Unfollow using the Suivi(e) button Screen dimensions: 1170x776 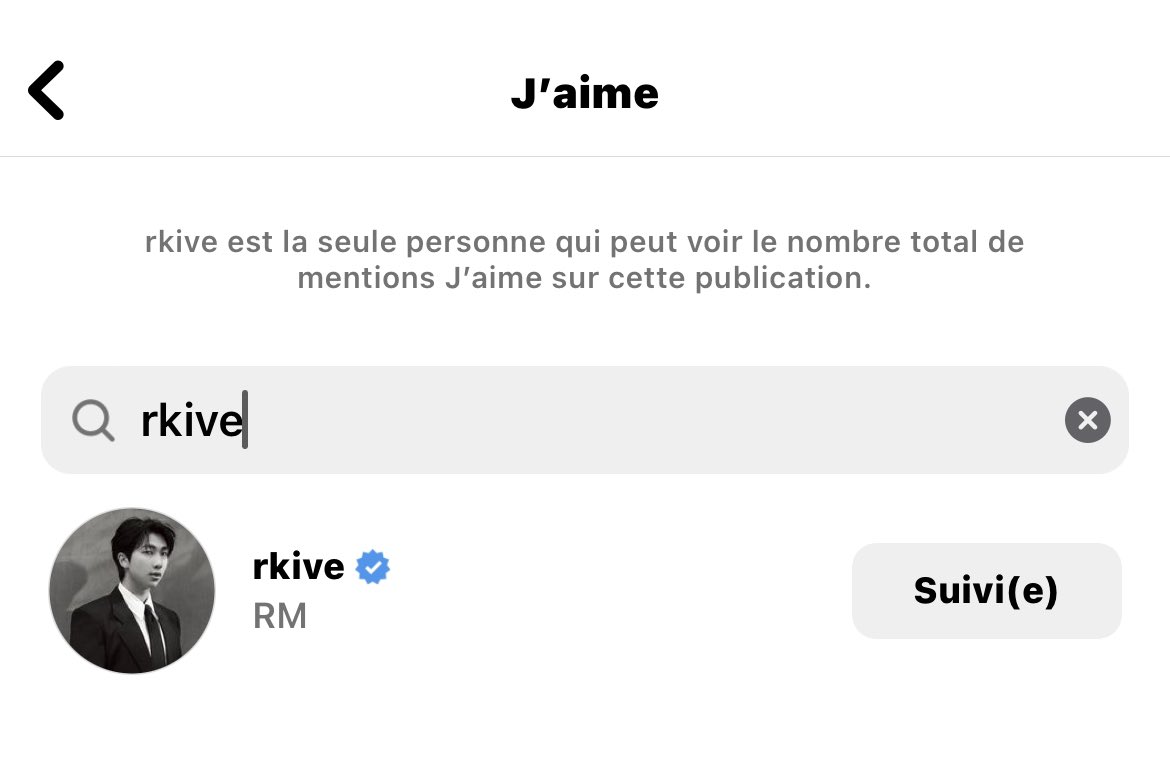click(986, 590)
